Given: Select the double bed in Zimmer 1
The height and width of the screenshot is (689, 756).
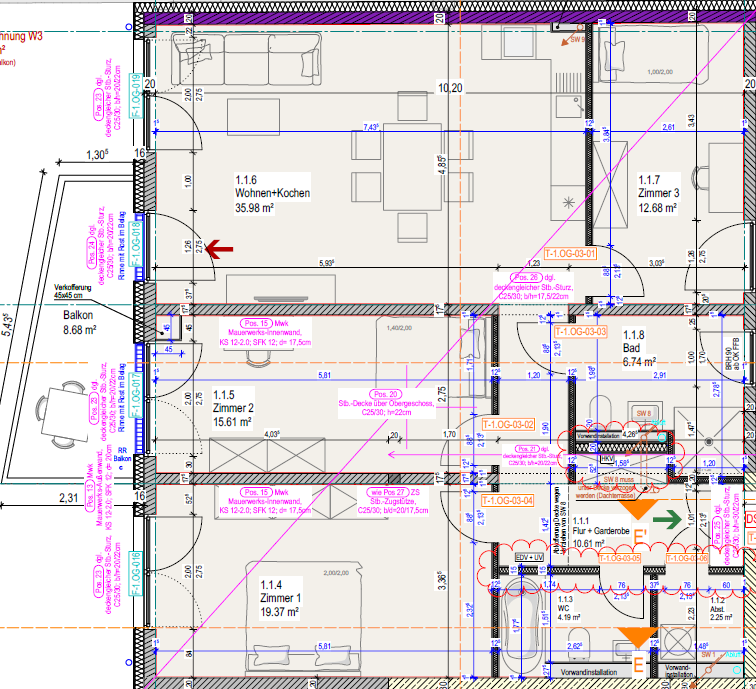Looking at the screenshot, I should click(x=303, y=620).
